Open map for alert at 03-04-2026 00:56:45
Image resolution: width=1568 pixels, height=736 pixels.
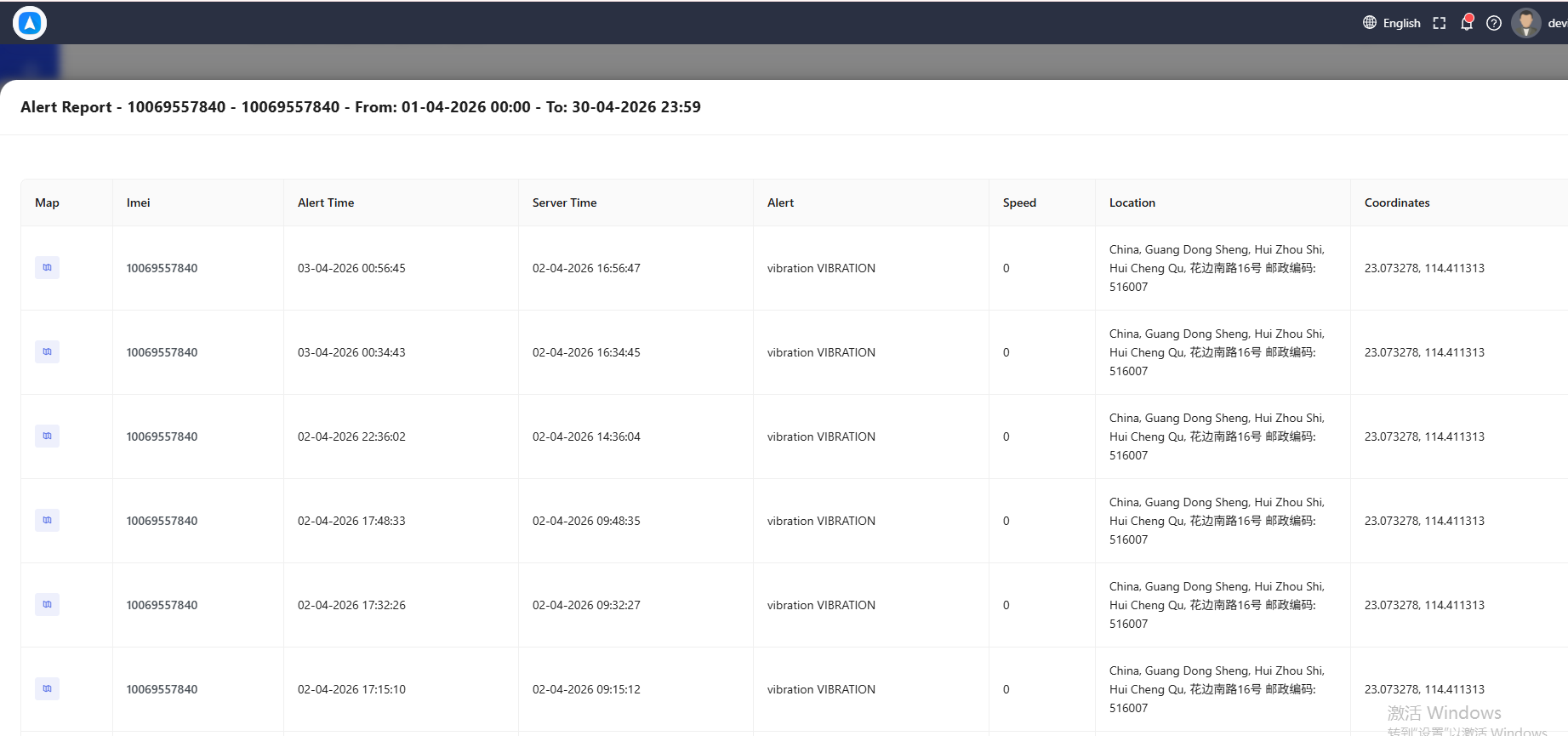click(47, 267)
